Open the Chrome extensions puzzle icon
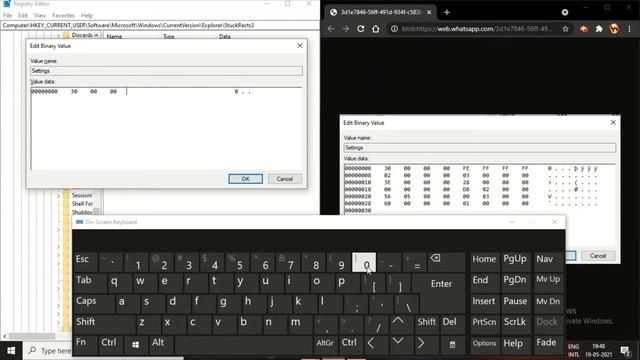This screenshot has height=360, width=640. coord(599,29)
